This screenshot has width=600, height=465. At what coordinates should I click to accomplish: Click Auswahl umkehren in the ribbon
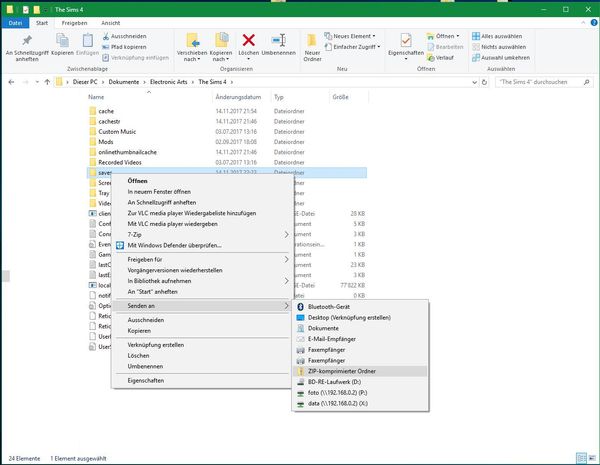click(501, 57)
